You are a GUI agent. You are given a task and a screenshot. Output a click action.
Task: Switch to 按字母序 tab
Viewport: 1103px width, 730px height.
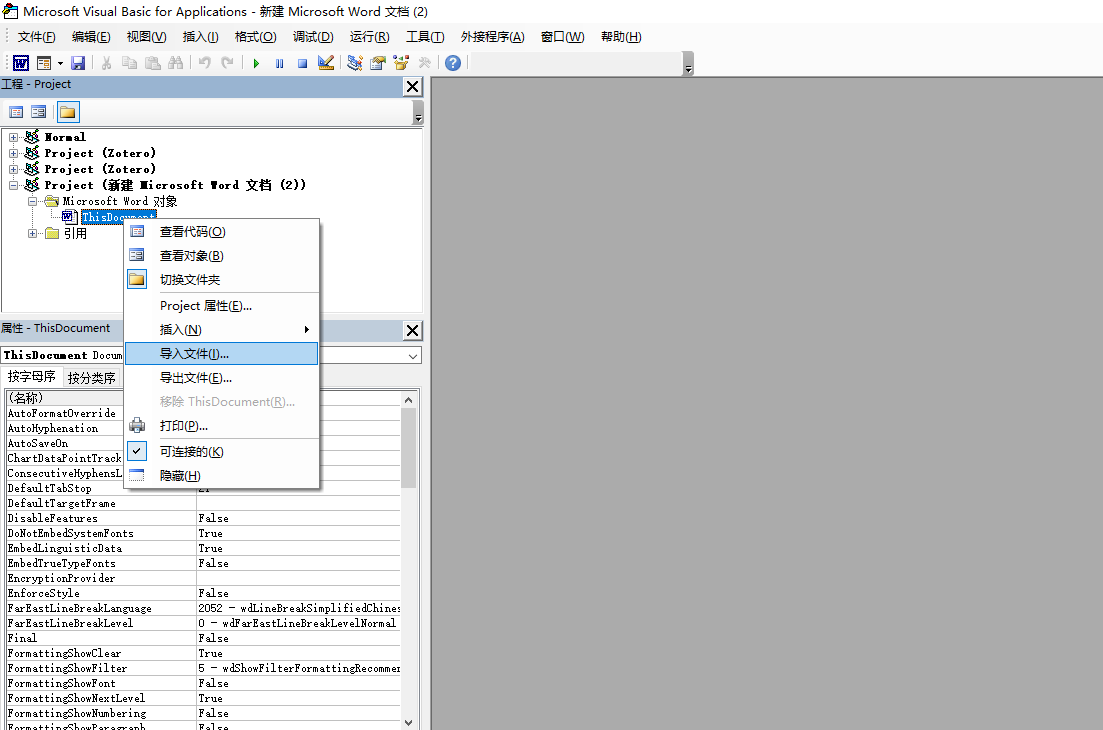click(x=32, y=377)
